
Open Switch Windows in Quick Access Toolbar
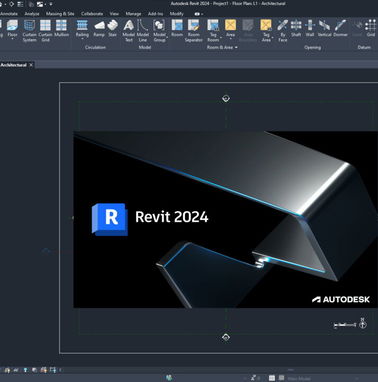[41, 4]
